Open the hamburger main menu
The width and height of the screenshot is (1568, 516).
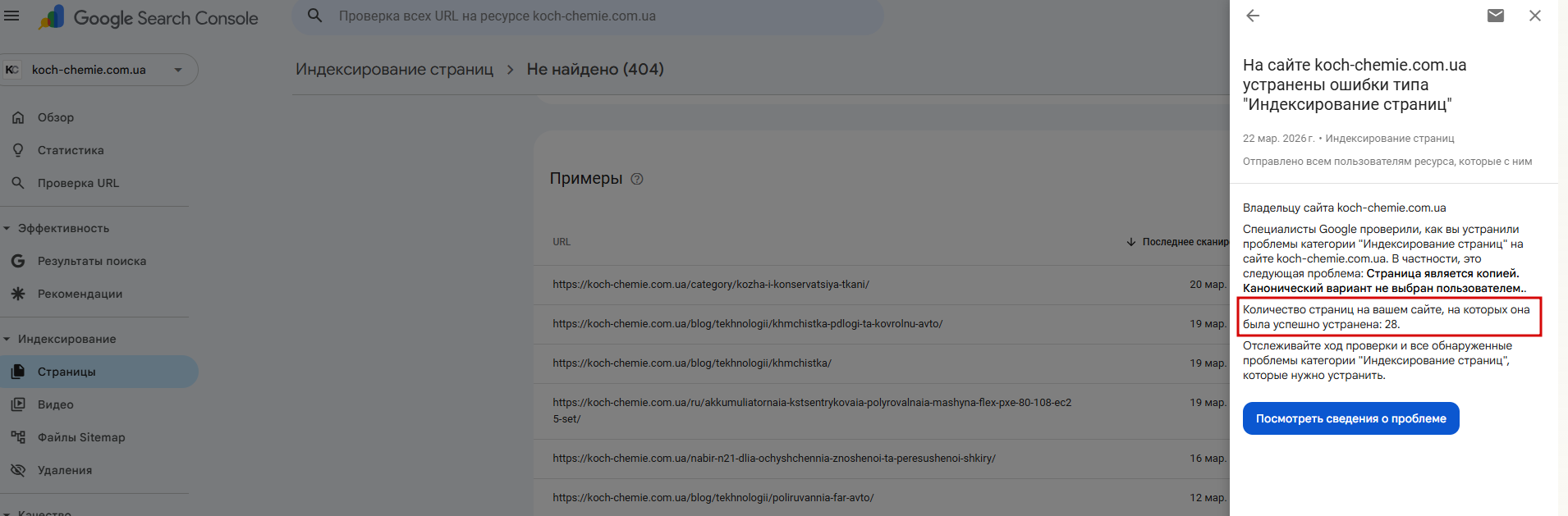tap(11, 16)
